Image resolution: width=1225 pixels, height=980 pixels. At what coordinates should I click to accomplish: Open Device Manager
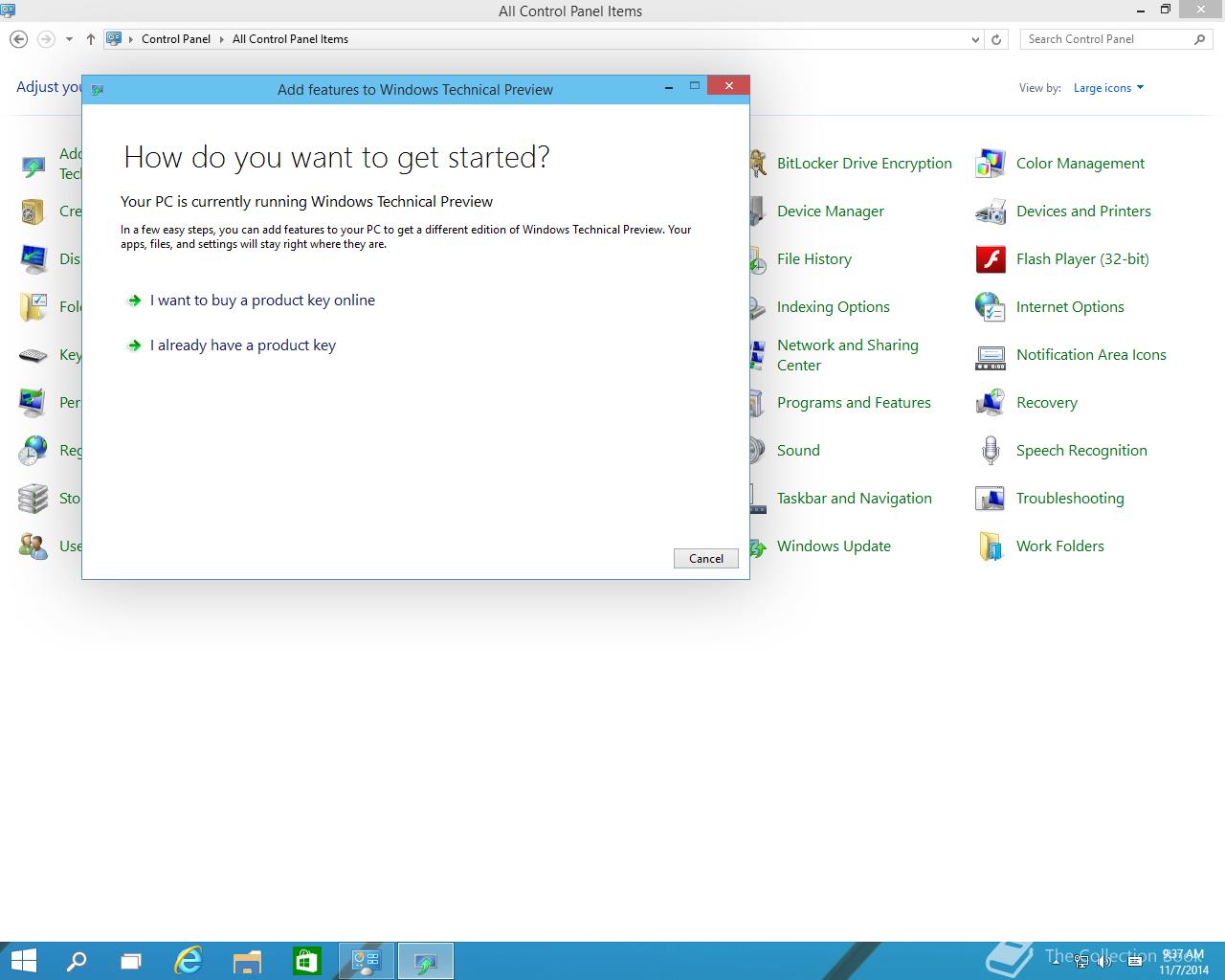tap(831, 212)
